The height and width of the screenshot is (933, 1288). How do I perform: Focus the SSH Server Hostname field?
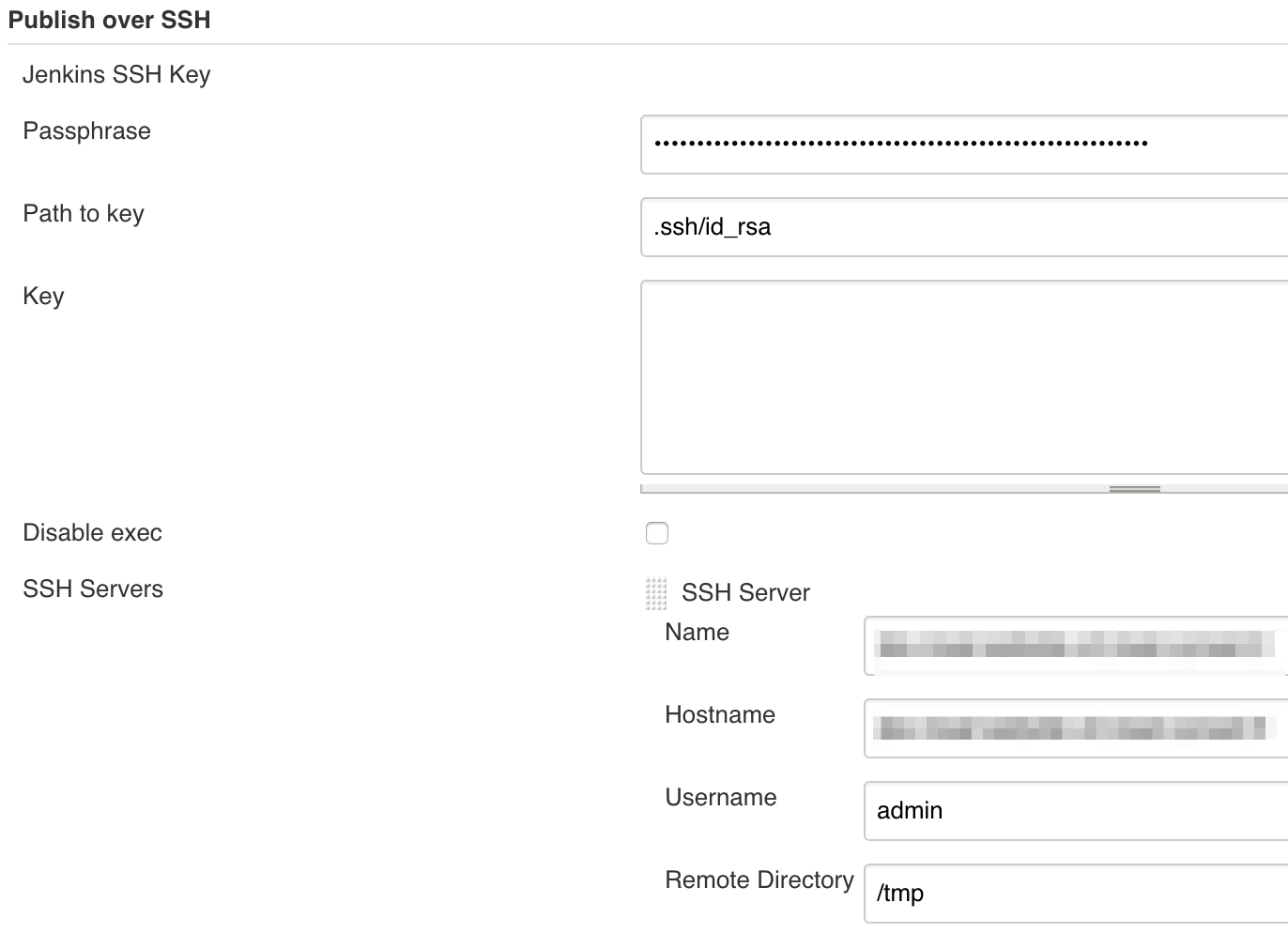(1075, 728)
